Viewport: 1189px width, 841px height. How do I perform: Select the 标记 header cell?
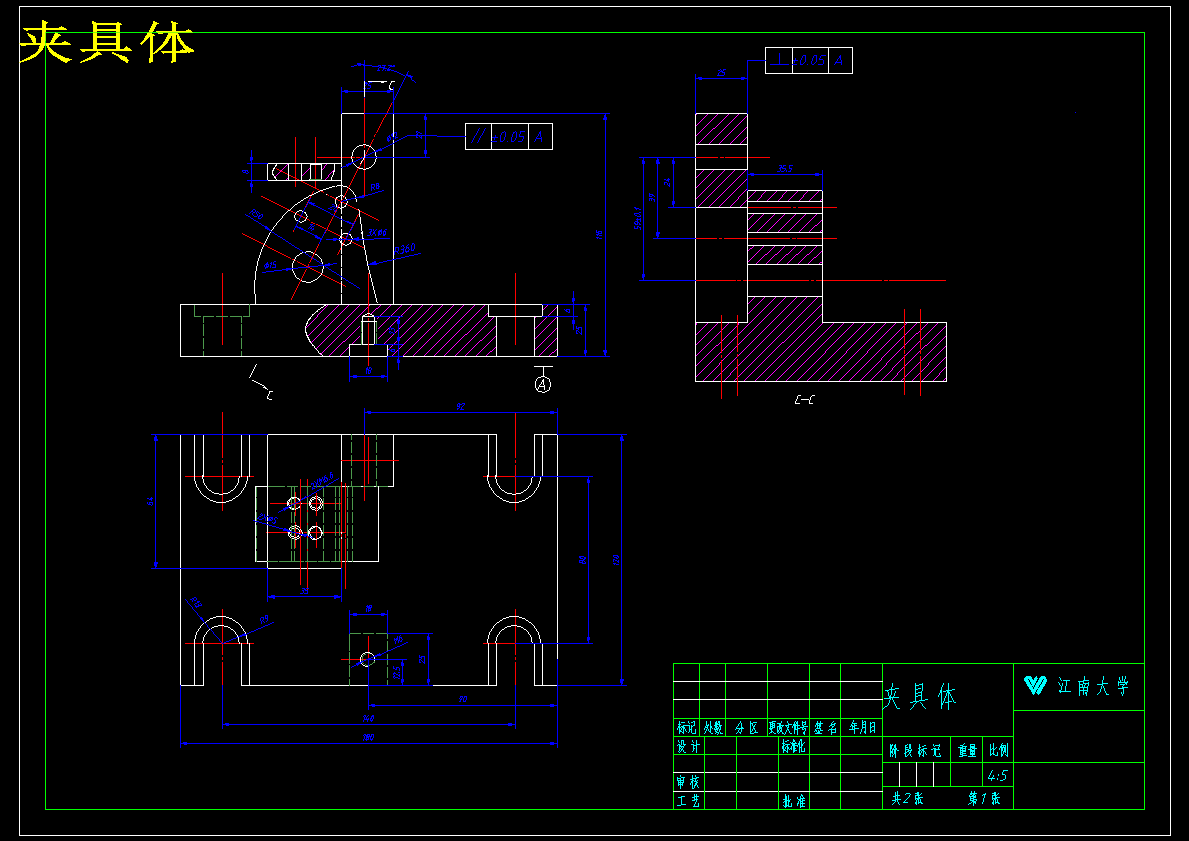coord(686,727)
